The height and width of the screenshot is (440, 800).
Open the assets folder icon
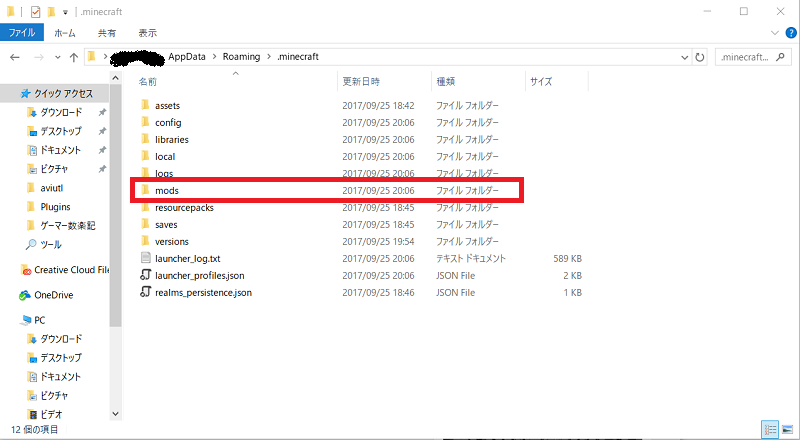(x=145, y=105)
